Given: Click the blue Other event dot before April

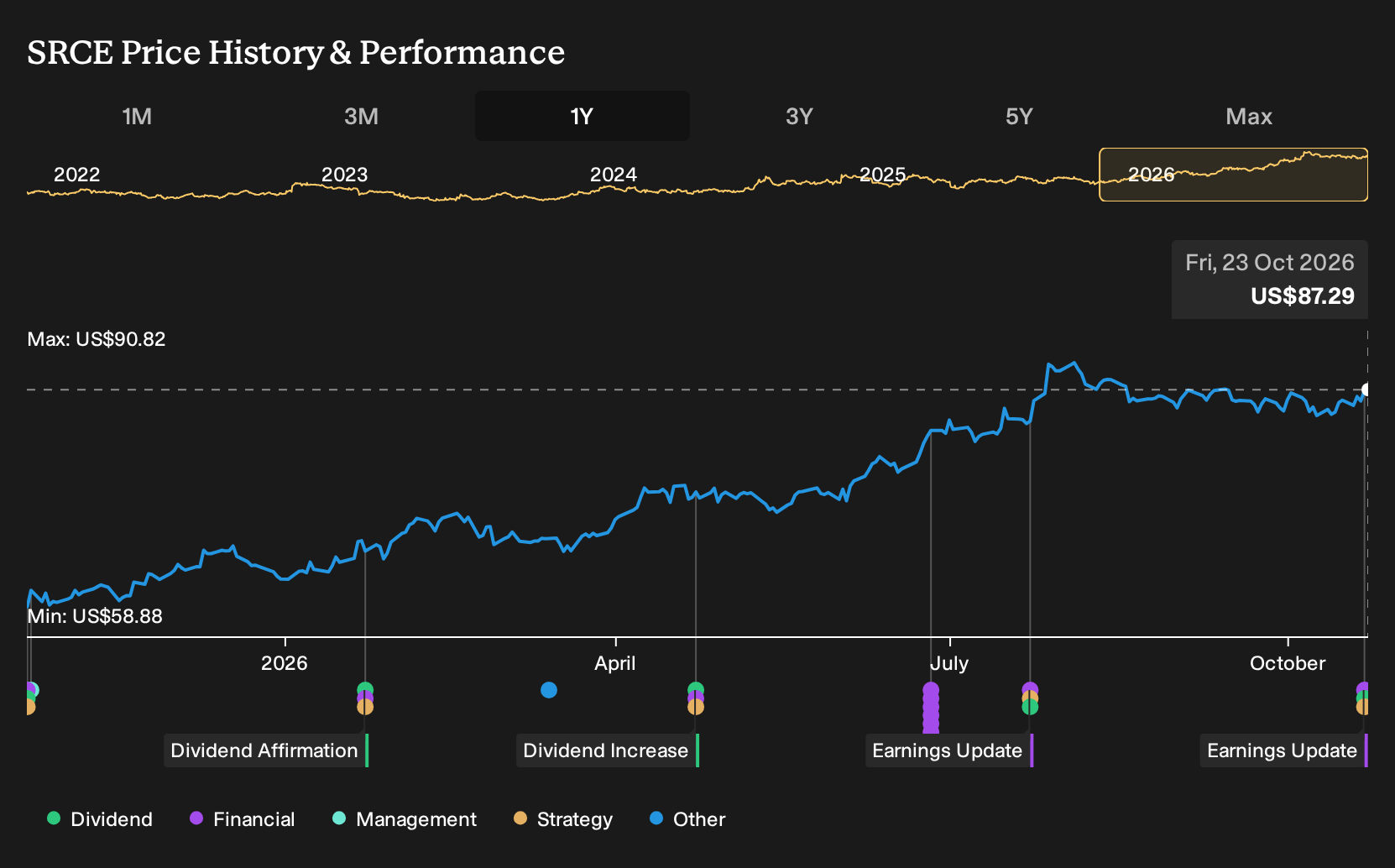Looking at the screenshot, I should pyautogui.click(x=549, y=690).
